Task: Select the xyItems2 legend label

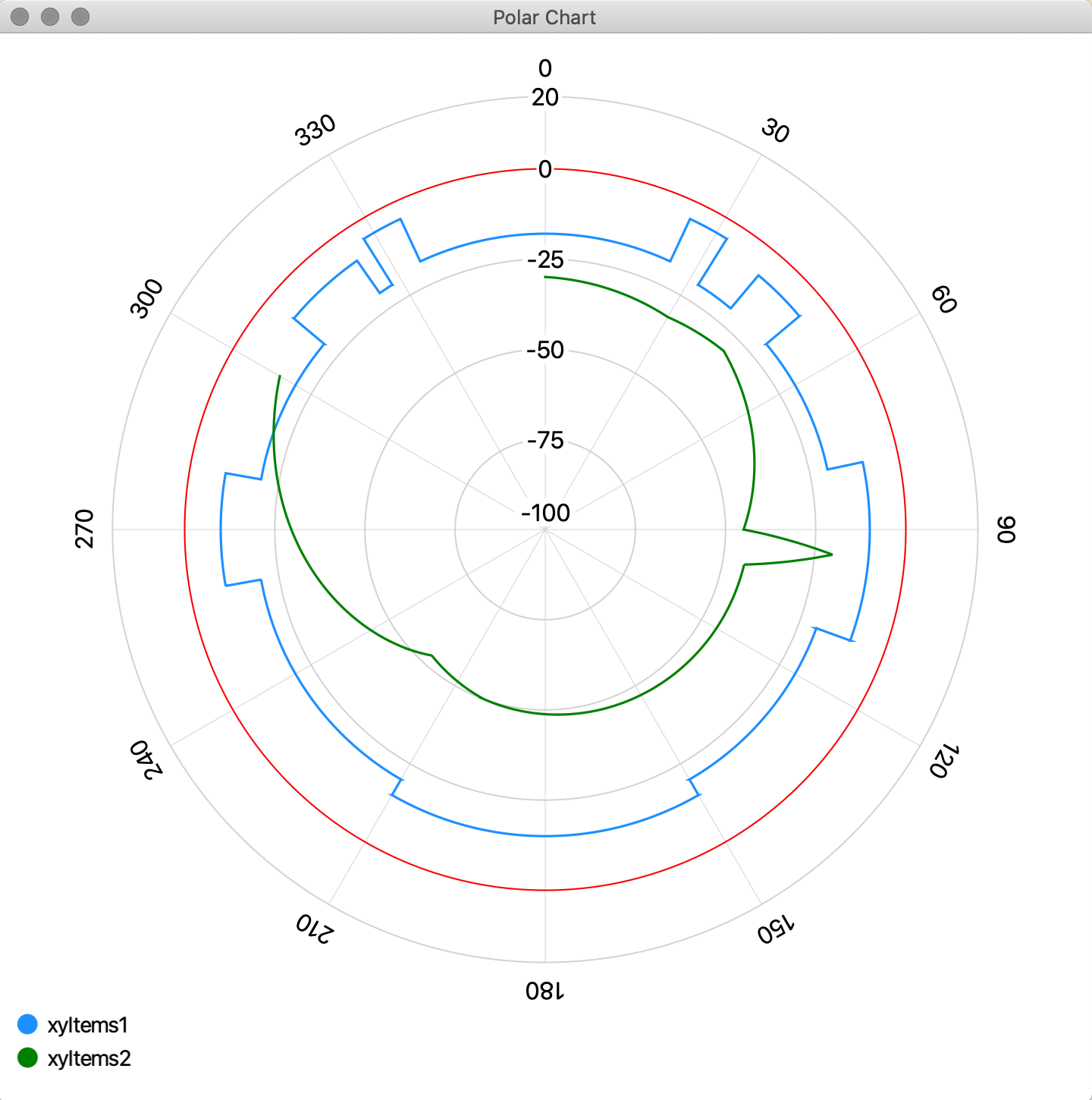Action: (x=89, y=1058)
